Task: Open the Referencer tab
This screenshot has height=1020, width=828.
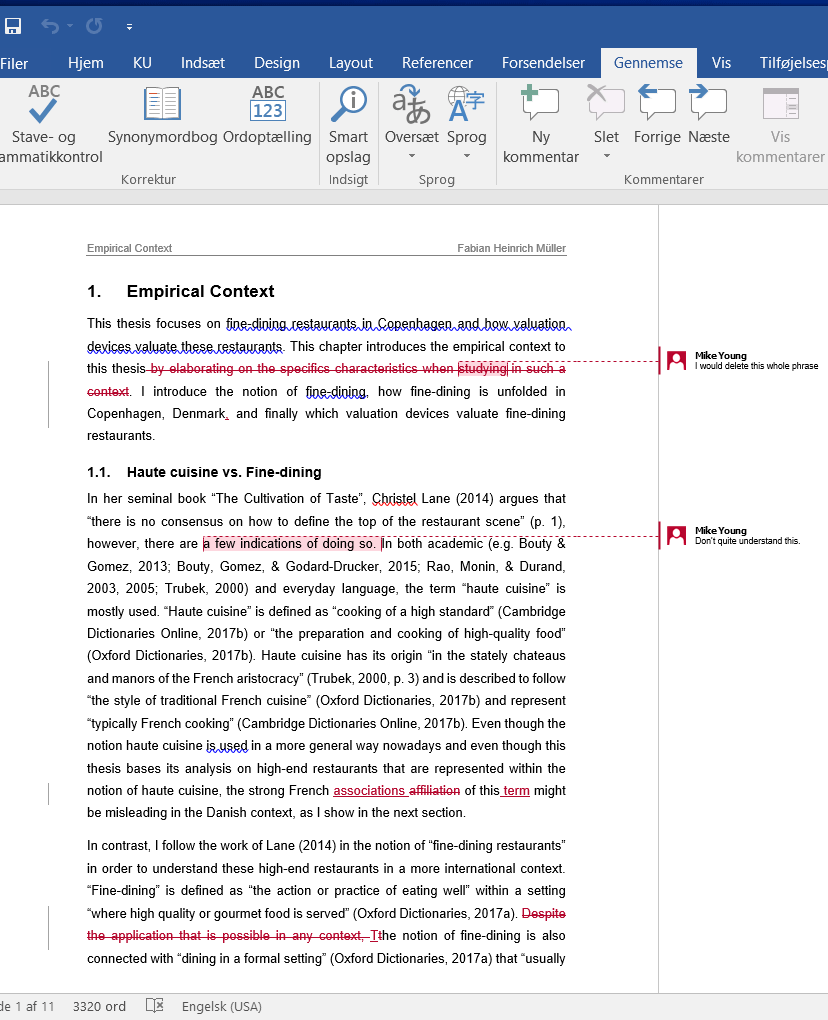Action: (x=437, y=63)
